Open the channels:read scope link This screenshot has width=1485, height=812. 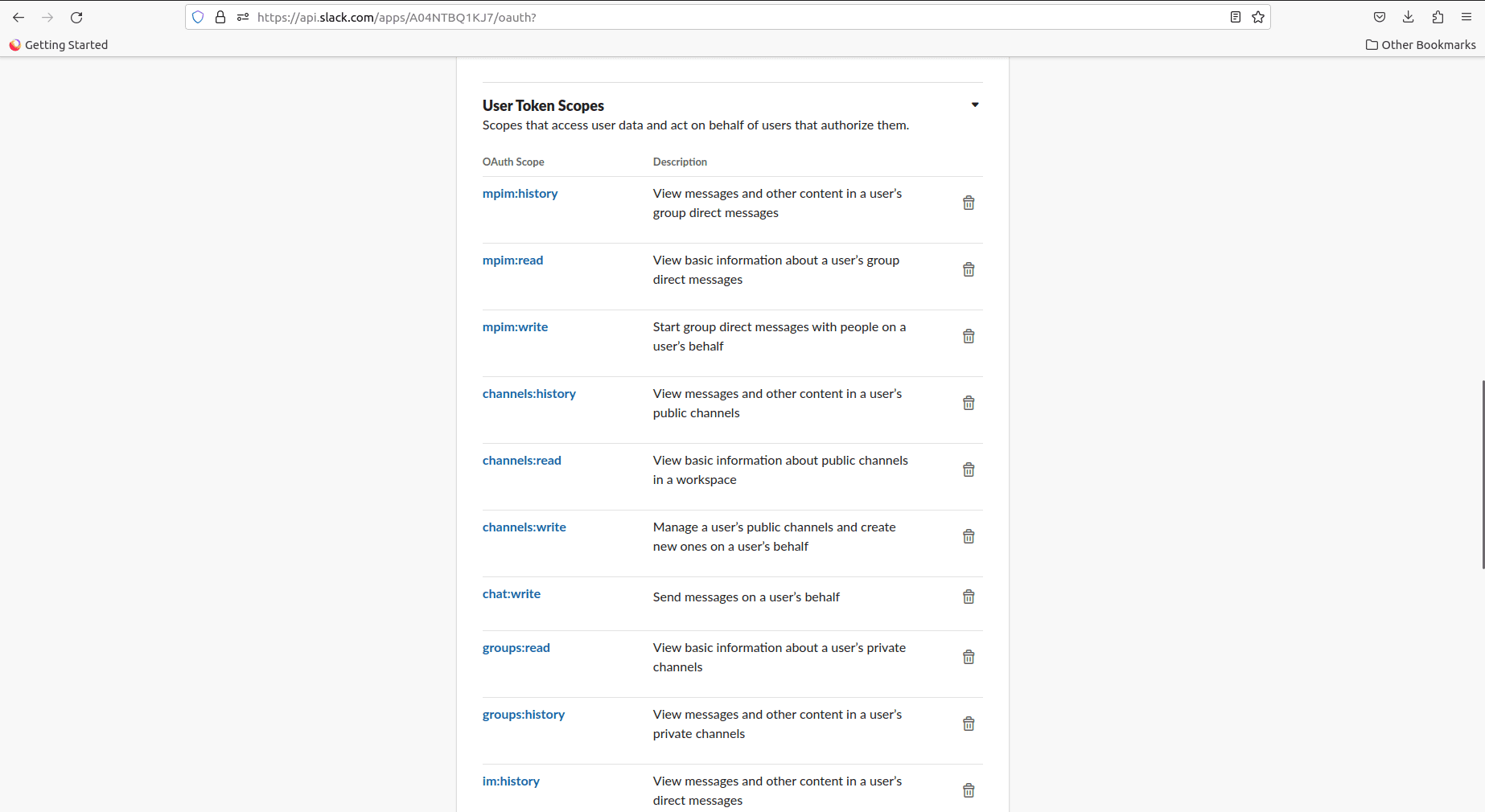click(x=522, y=461)
